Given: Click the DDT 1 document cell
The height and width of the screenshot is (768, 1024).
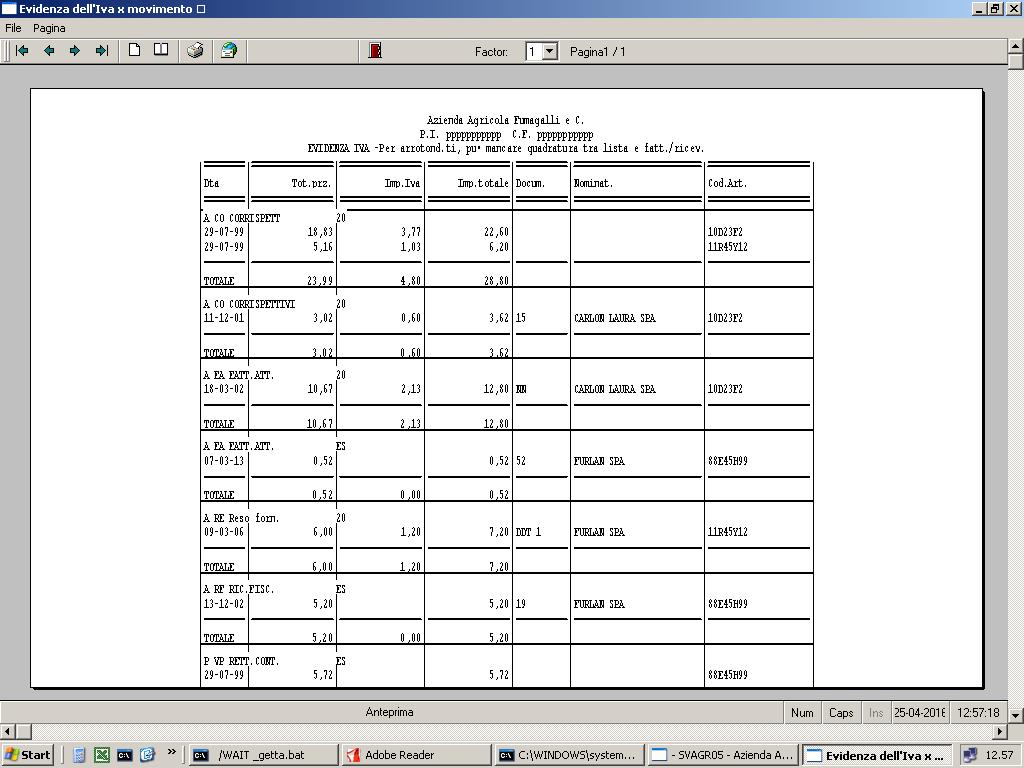Looking at the screenshot, I should [x=528, y=532].
